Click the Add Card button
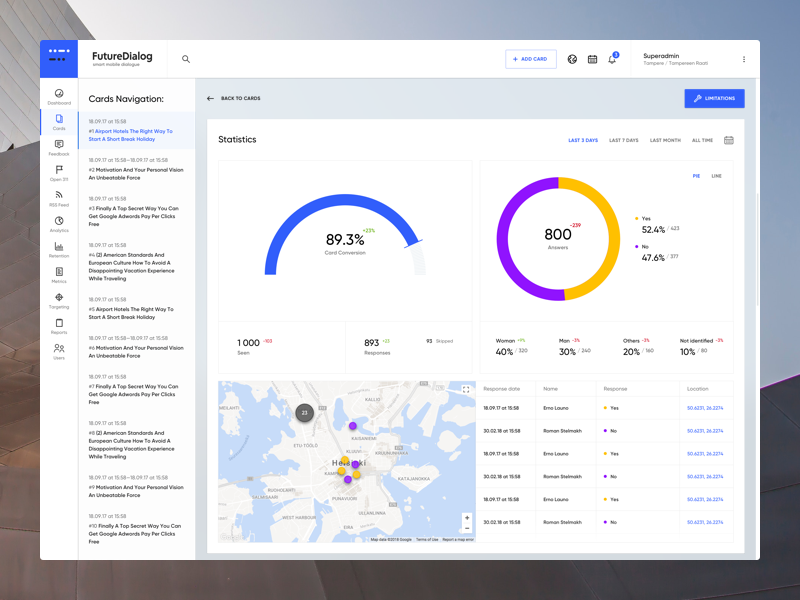The width and height of the screenshot is (800, 600). coord(531,59)
